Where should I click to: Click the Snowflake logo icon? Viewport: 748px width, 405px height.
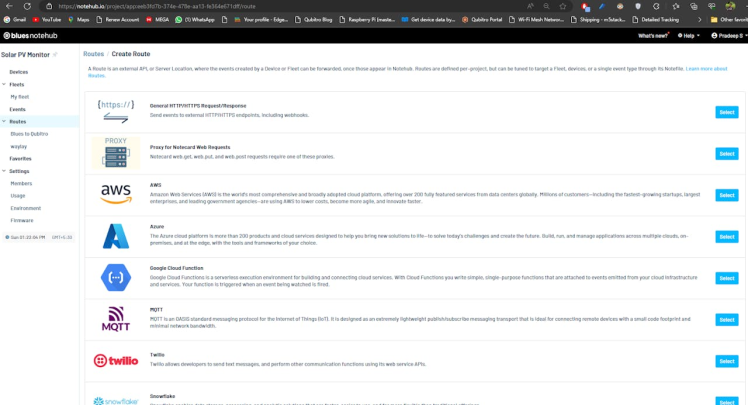(x=116, y=401)
